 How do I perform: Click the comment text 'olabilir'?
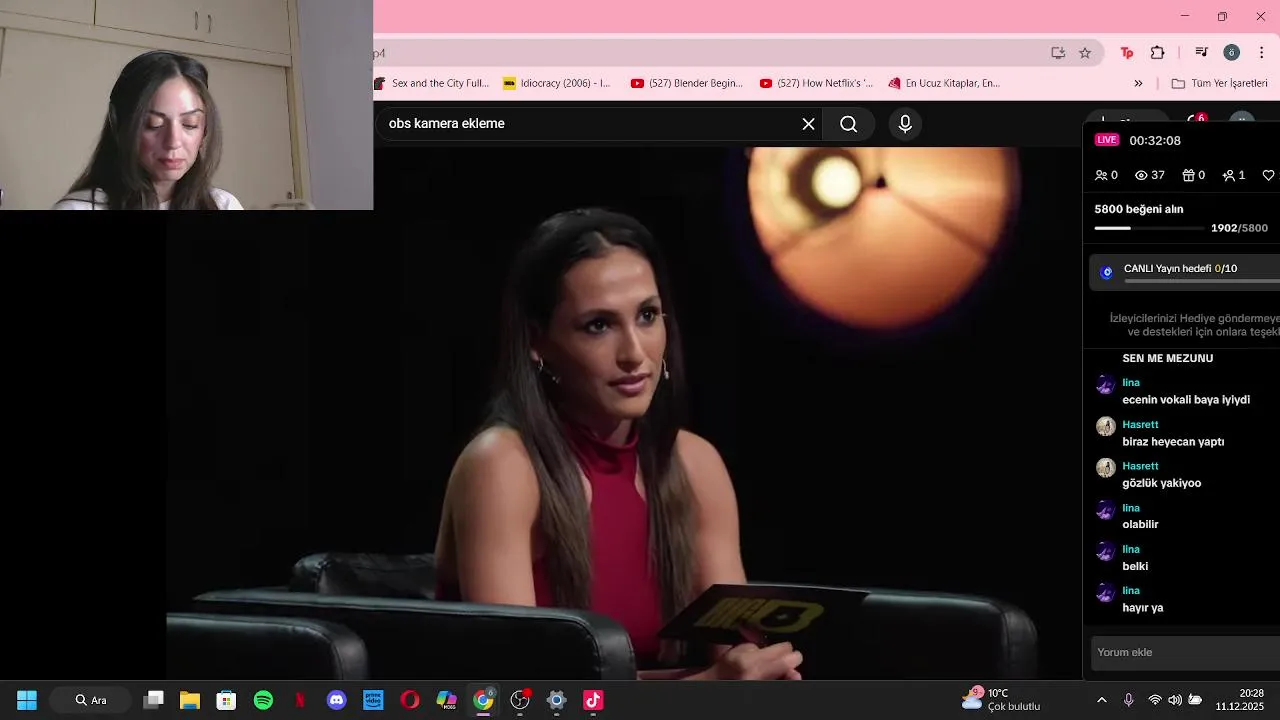tap(1140, 525)
